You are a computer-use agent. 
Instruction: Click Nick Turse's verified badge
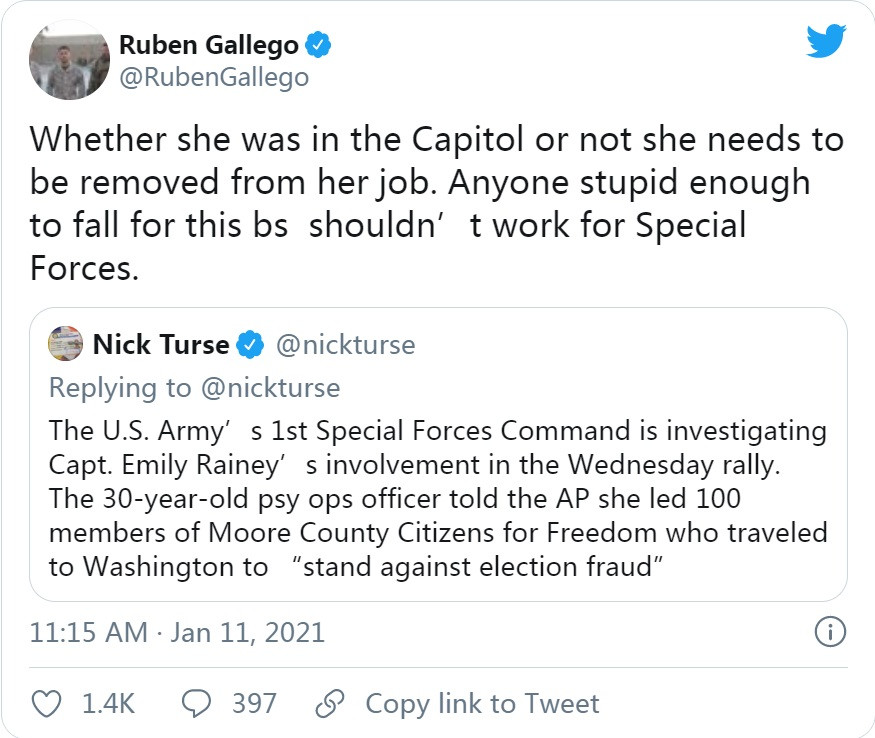coord(250,346)
